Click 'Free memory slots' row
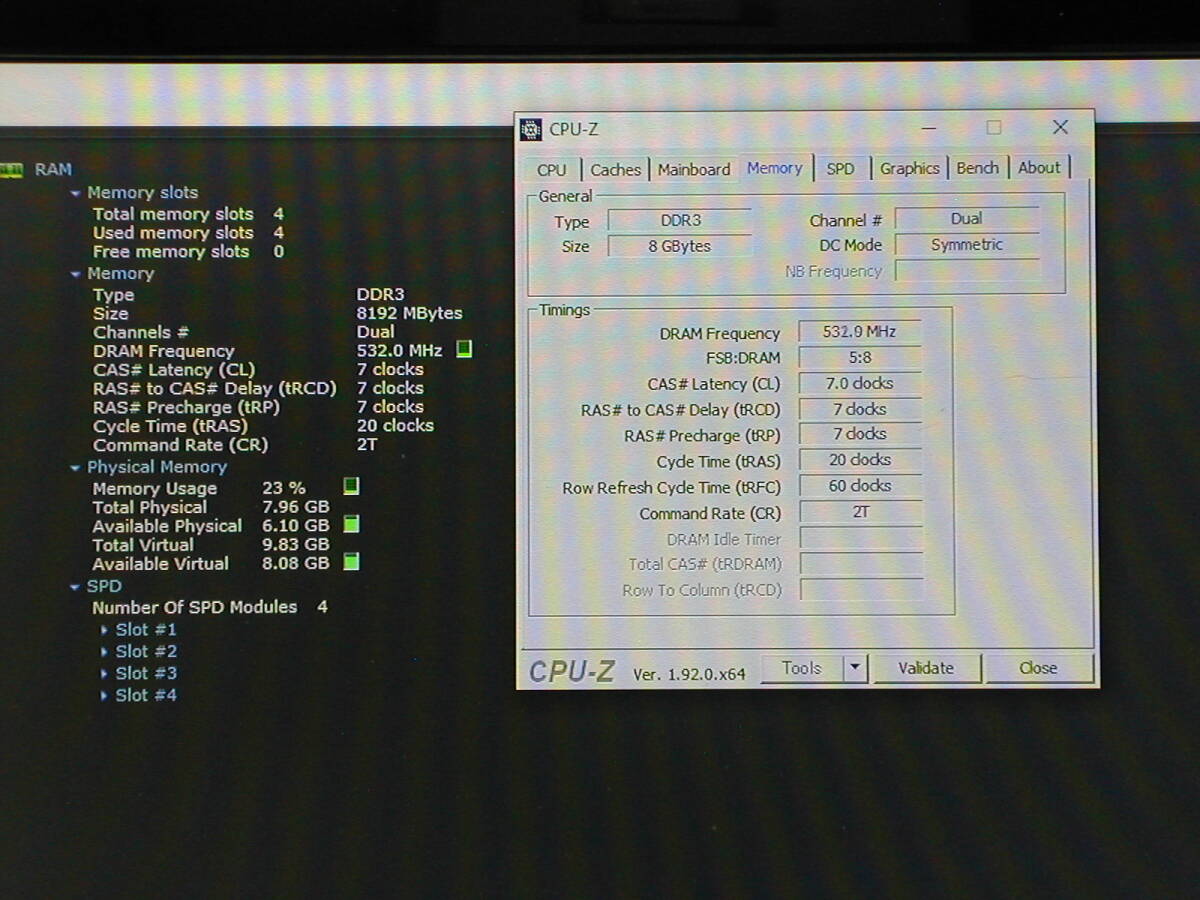This screenshot has height=900, width=1200. click(188, 252)
